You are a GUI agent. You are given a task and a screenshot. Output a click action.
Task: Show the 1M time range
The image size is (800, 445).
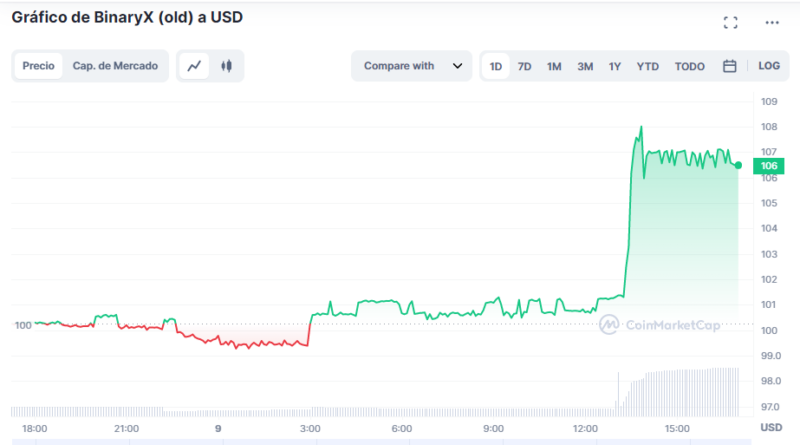coord(554,66)
